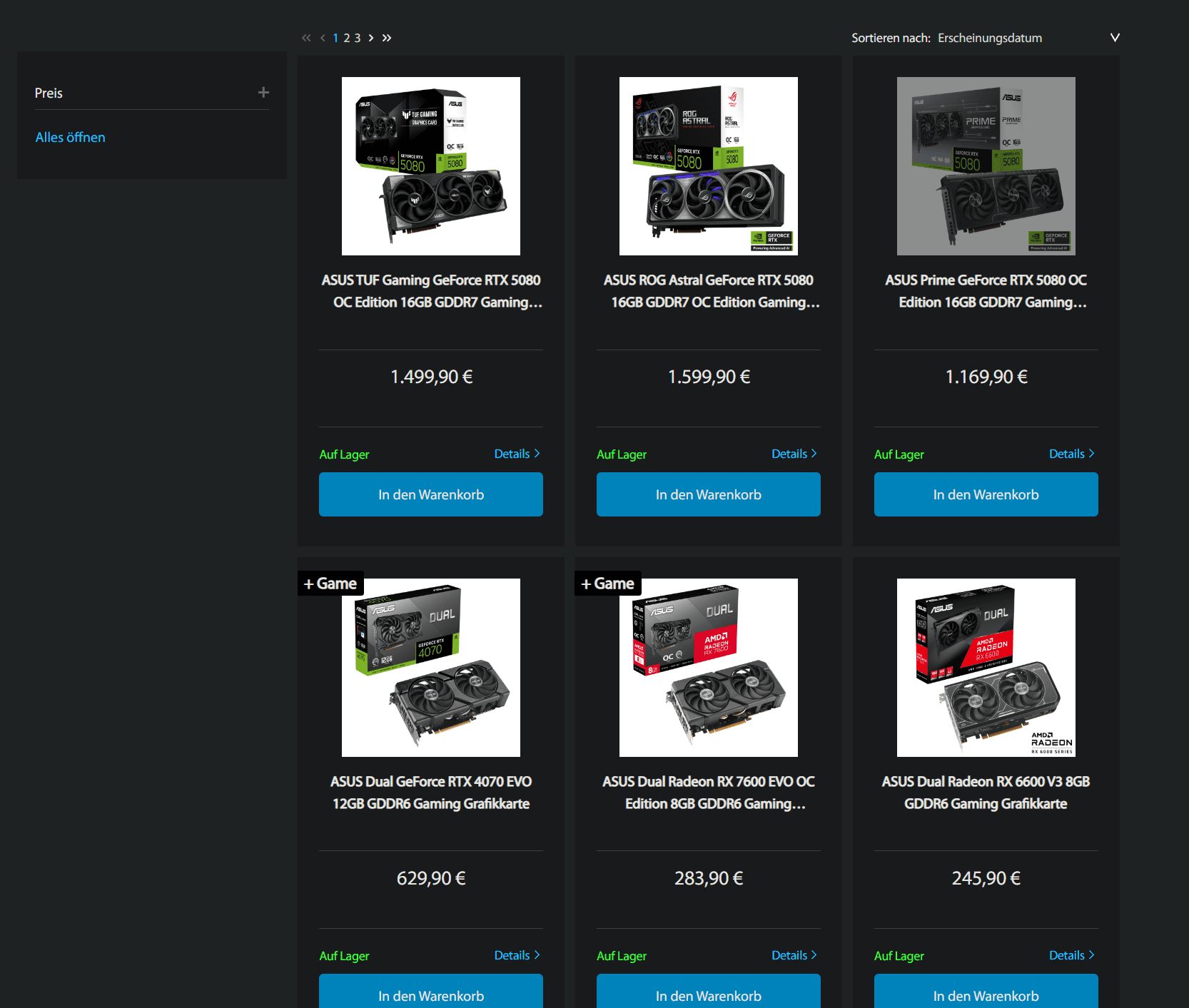Click Alles öffnen link
Image resolution: width=1189 pixels, height=1008 pixels.
click(70, 137)
